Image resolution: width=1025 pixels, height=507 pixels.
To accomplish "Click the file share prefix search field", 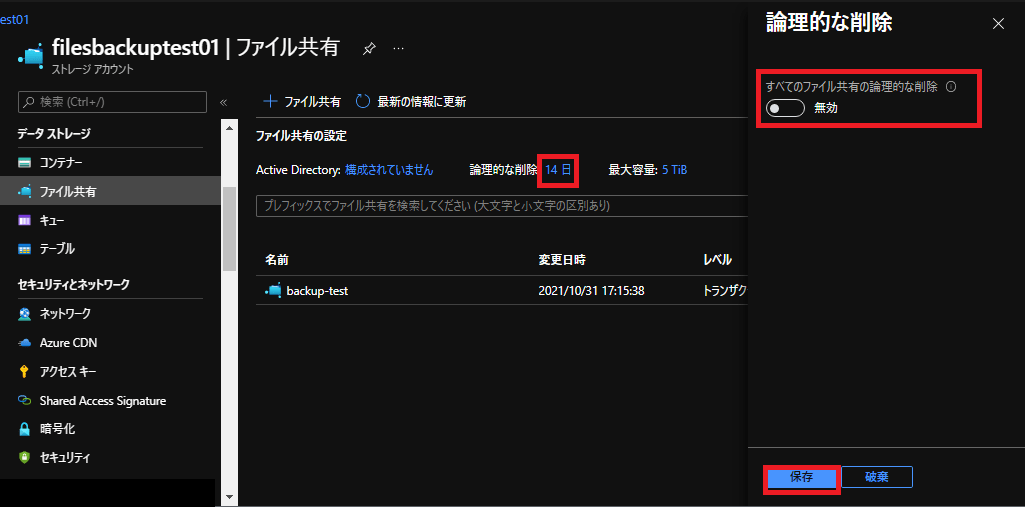I will 501,206.
